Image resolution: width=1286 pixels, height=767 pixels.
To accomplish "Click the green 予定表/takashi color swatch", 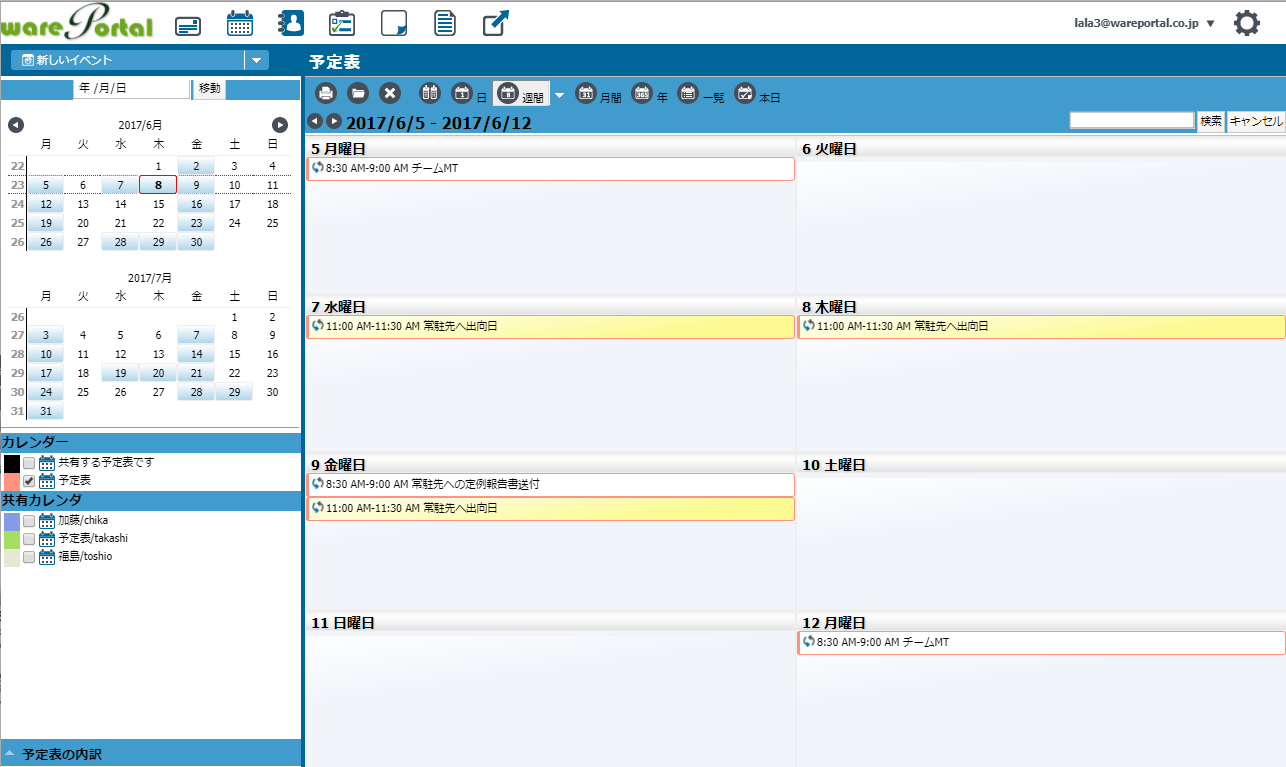I will (x=12, y=539).
